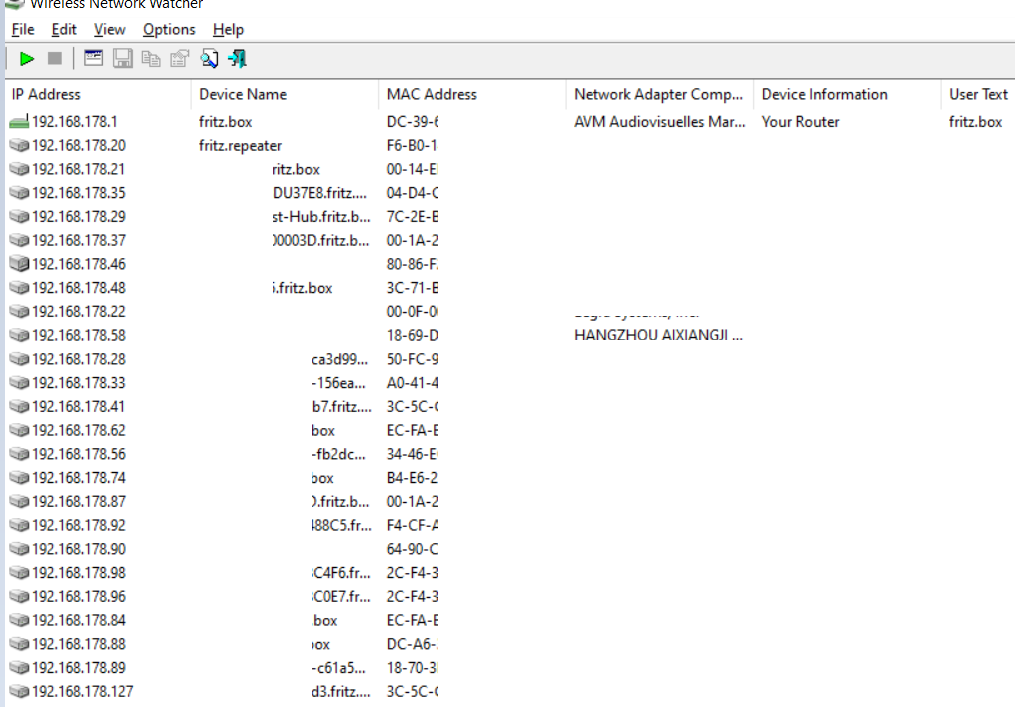Screen dimensions: 1015x707
Task: Open Advanced Options window icon in toolbar
Action: point(93,59)
